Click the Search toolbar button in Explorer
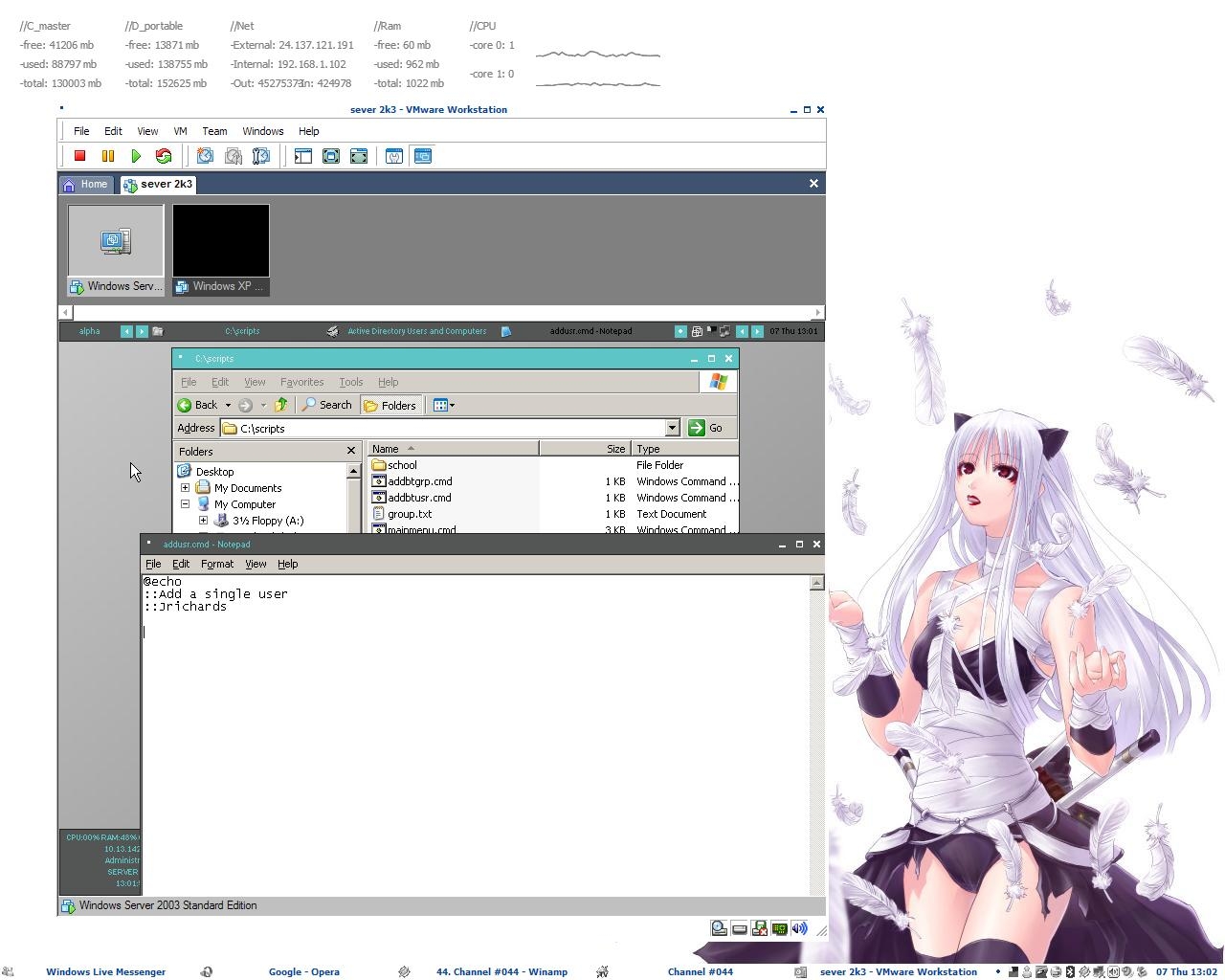This screenshot has width=1225, height=980. click(x=326, y=405)
